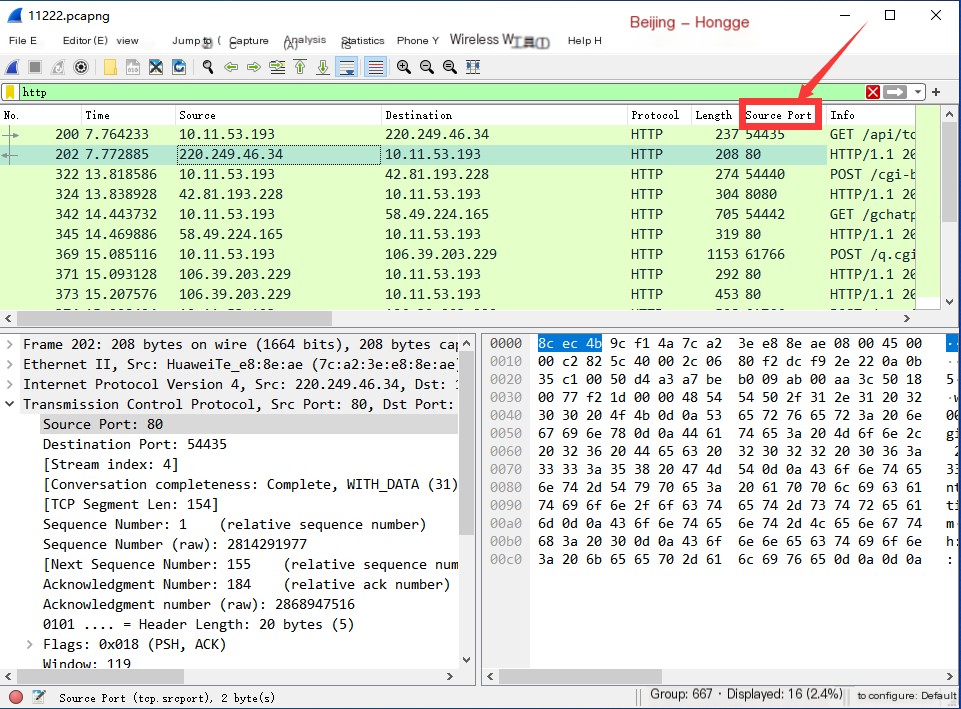The width and height of the screenshot is (961, 709).
Task: Expand Internet Protocol Version 4 node
Action: pyautogui.click(x=10, y=384)
